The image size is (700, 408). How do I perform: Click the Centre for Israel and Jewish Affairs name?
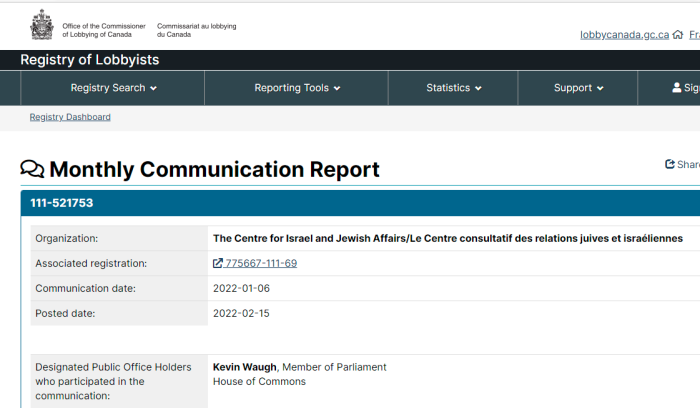coord(448,238)
